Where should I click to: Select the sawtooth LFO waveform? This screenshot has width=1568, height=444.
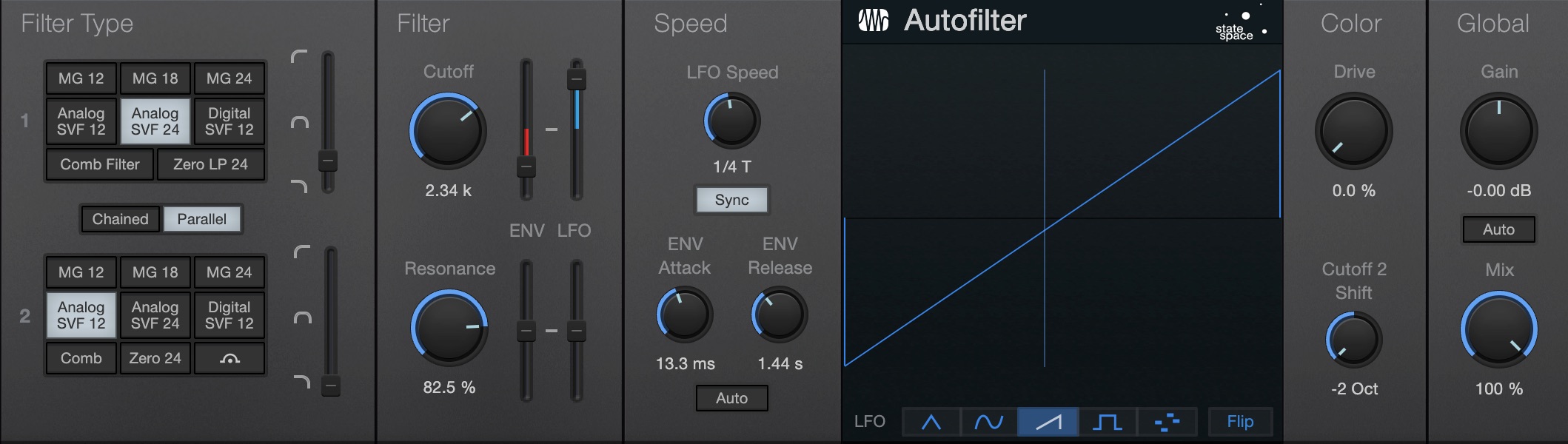point(1048,422)
